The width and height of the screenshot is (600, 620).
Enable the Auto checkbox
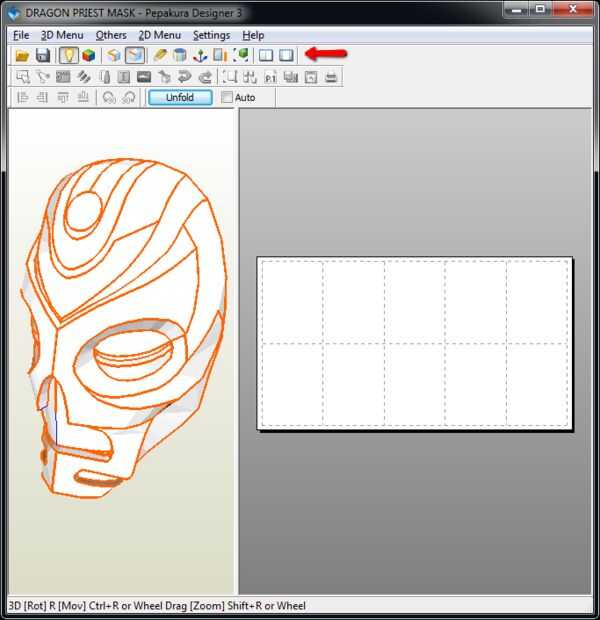pyautogui.click(x=227, y=97)
